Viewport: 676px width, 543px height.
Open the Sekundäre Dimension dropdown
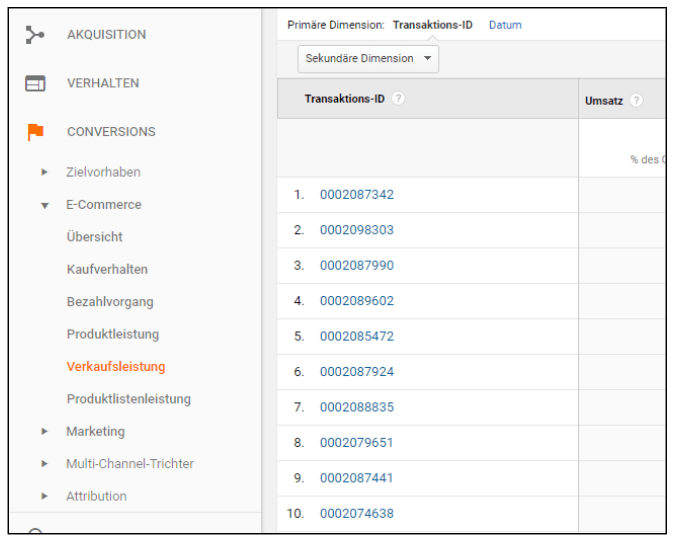(x=368, y=59)
